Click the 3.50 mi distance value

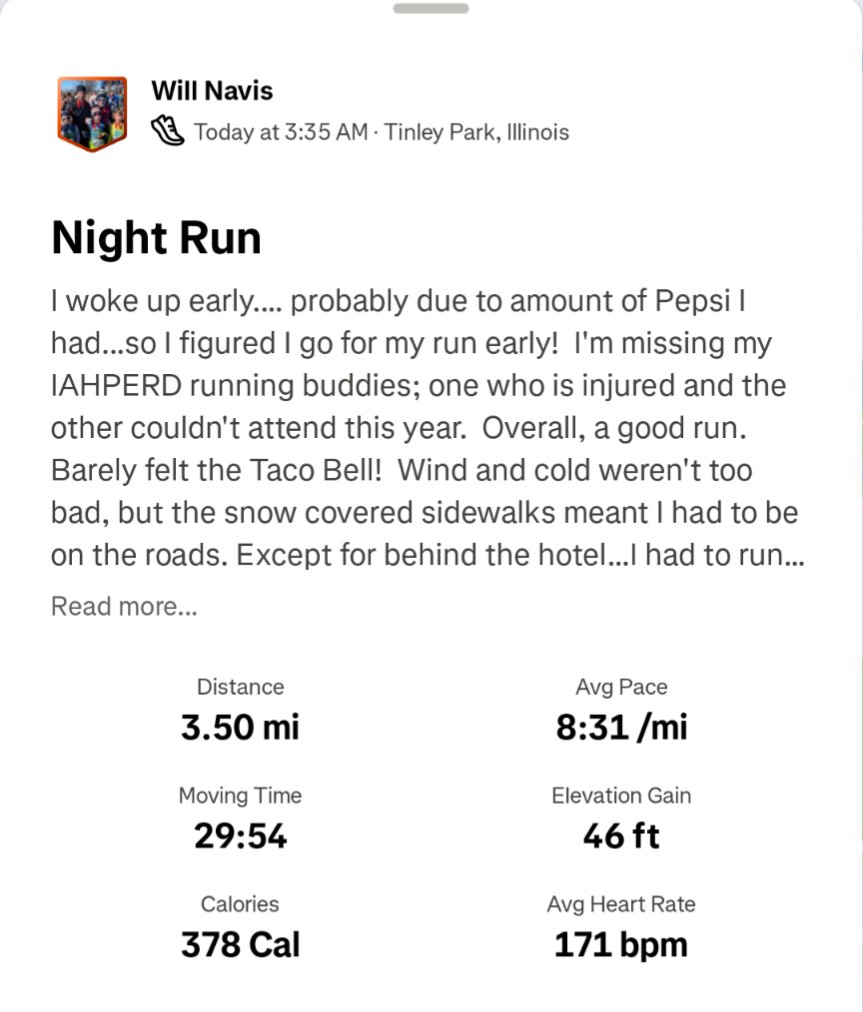(240, 727)
